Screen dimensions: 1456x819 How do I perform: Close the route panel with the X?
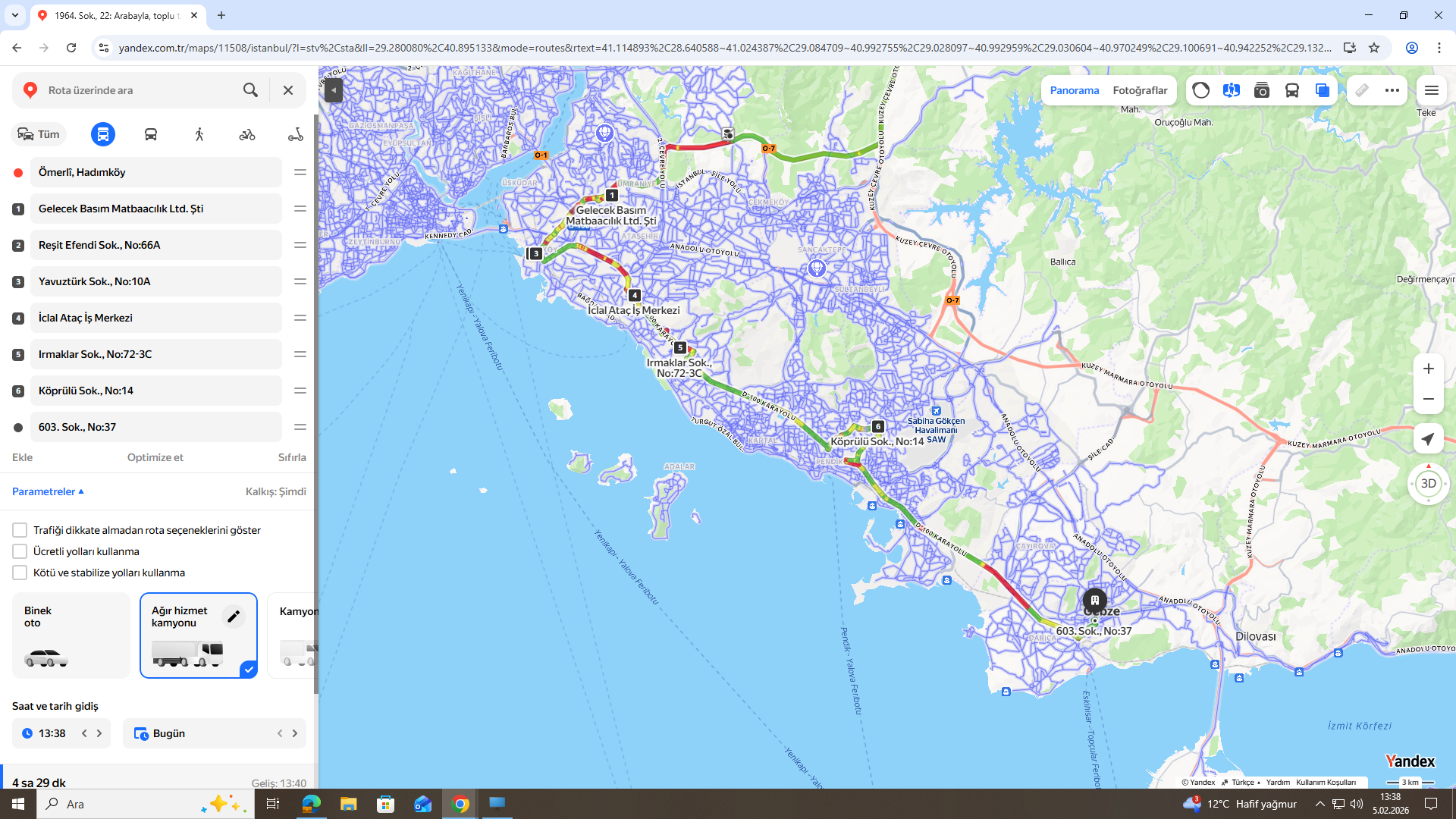(288, 90)
